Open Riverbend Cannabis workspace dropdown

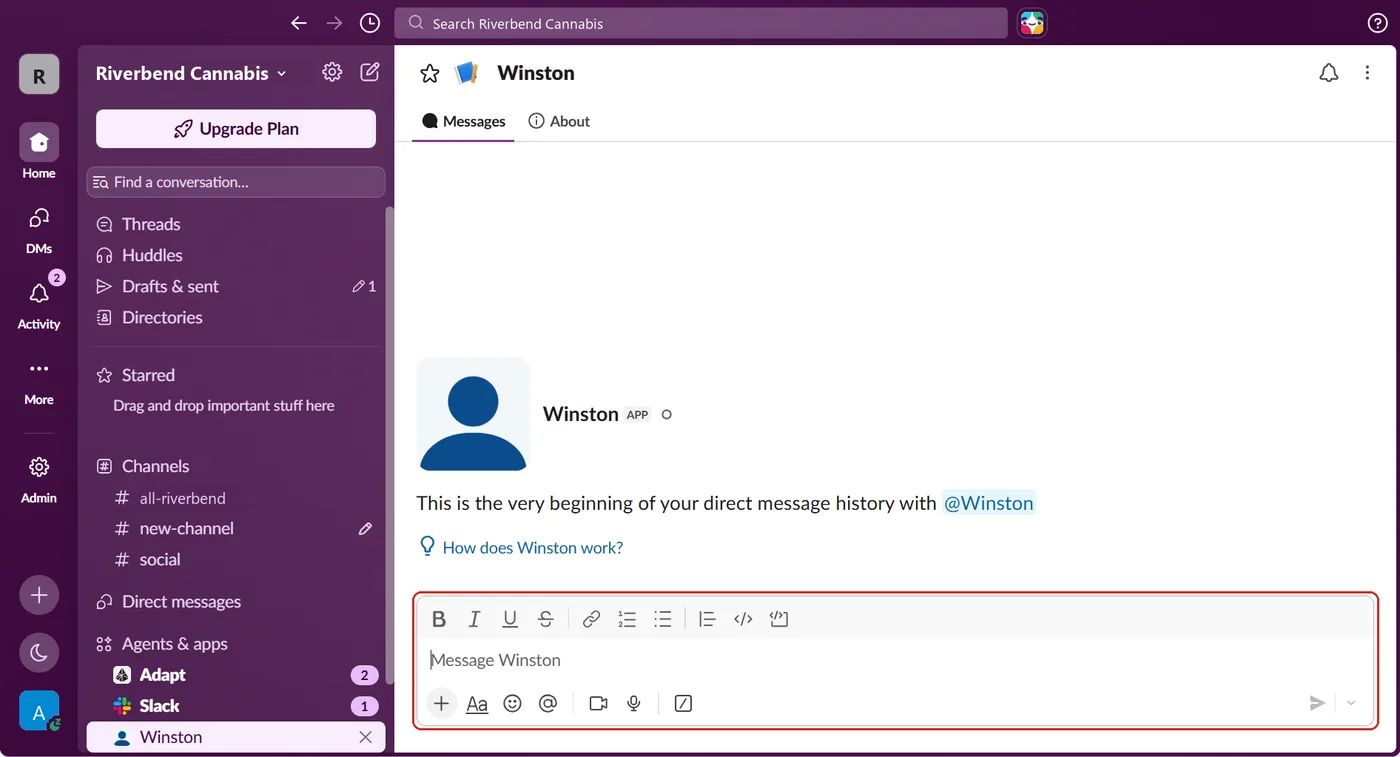pos(191,73)
